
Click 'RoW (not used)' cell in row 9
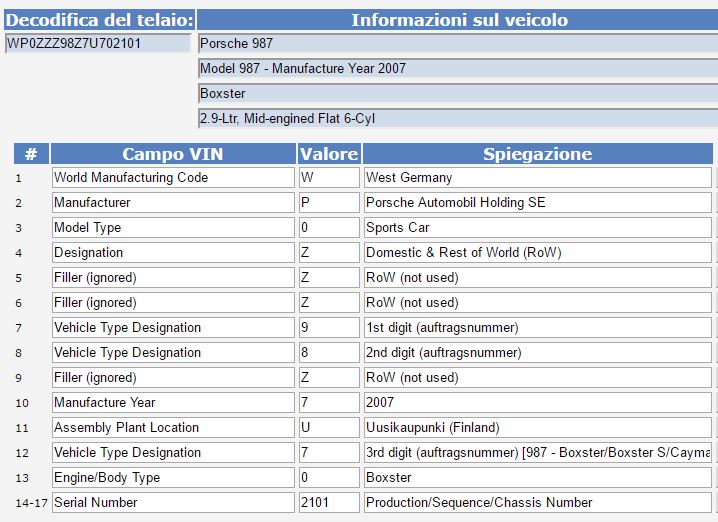point(538,378)
